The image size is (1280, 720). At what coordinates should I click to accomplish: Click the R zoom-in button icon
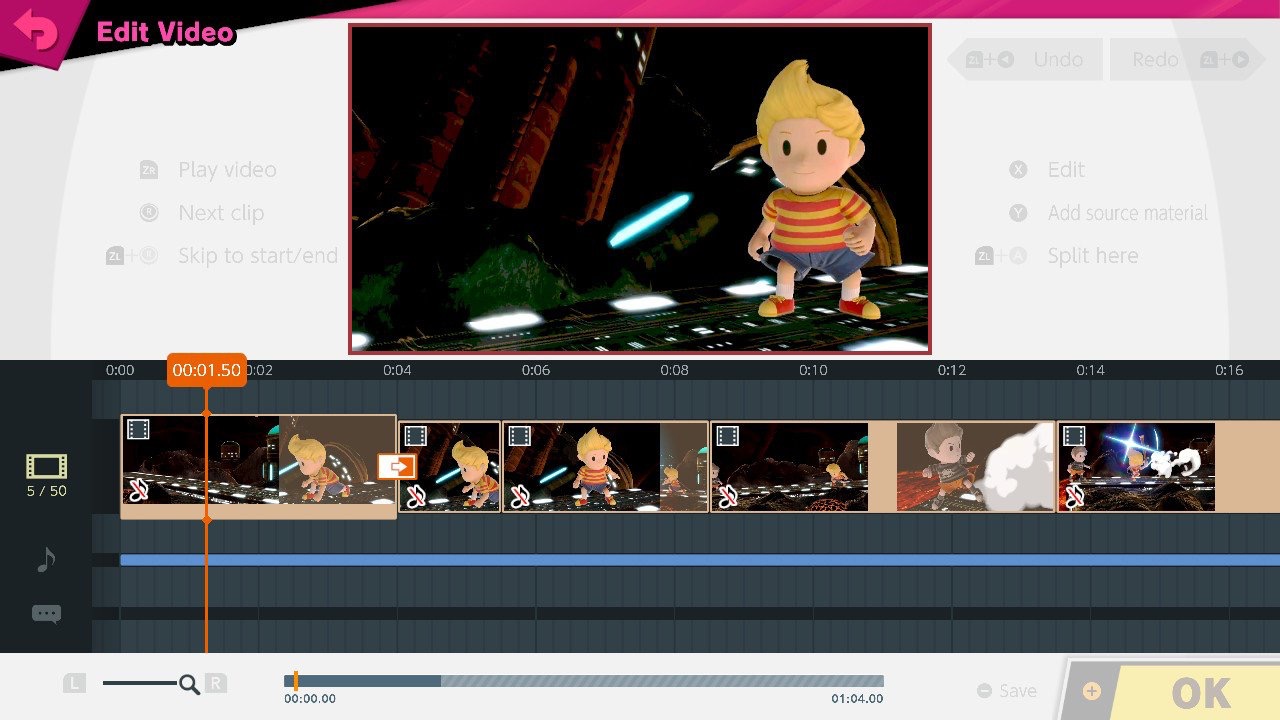coord(216,684)
